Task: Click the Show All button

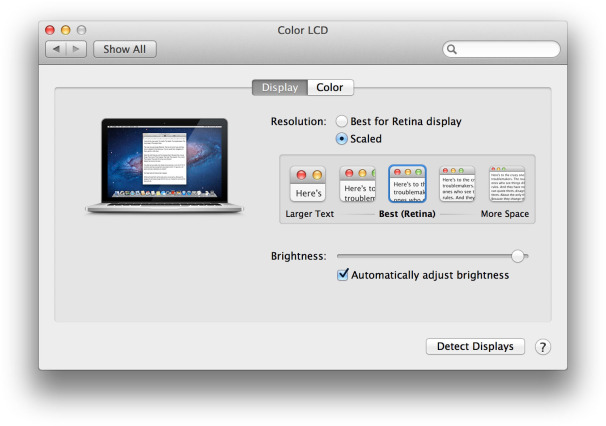Action: [x=125, y=49]
